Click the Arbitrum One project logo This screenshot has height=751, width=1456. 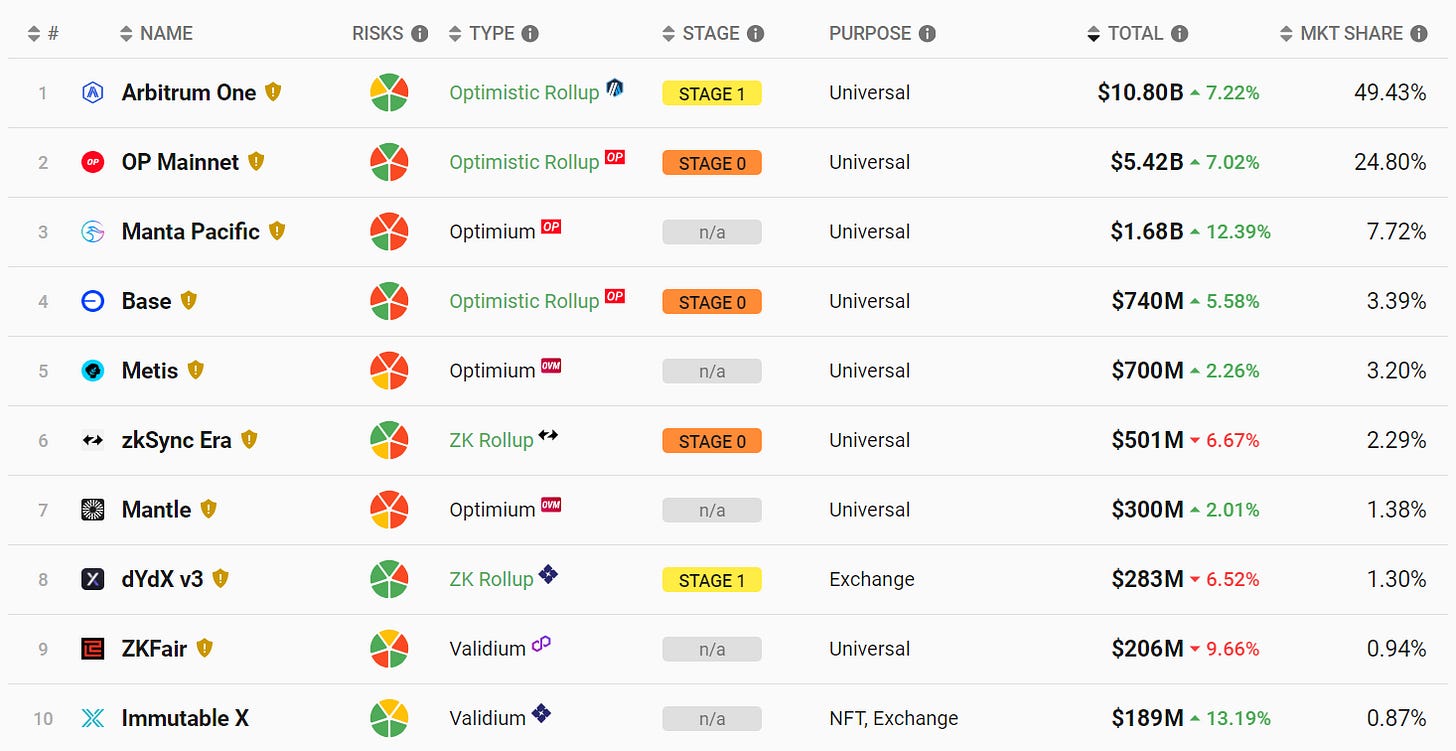(x=92, y=93)
